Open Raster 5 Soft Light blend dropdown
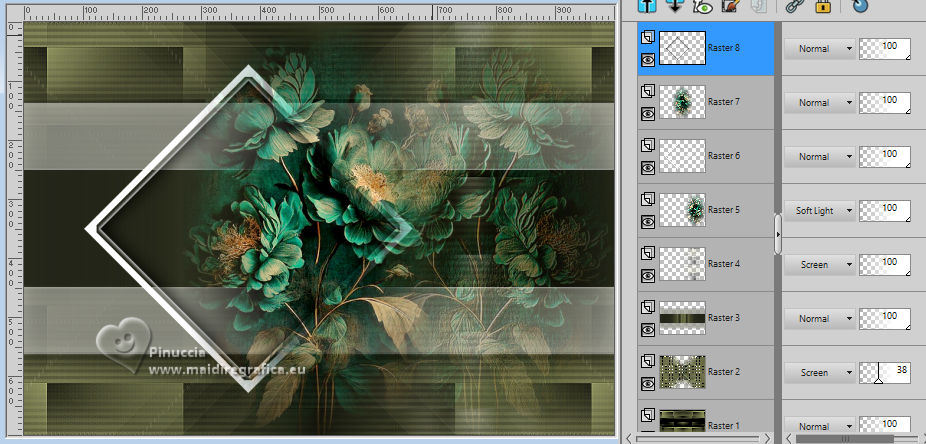 (820, 211)
